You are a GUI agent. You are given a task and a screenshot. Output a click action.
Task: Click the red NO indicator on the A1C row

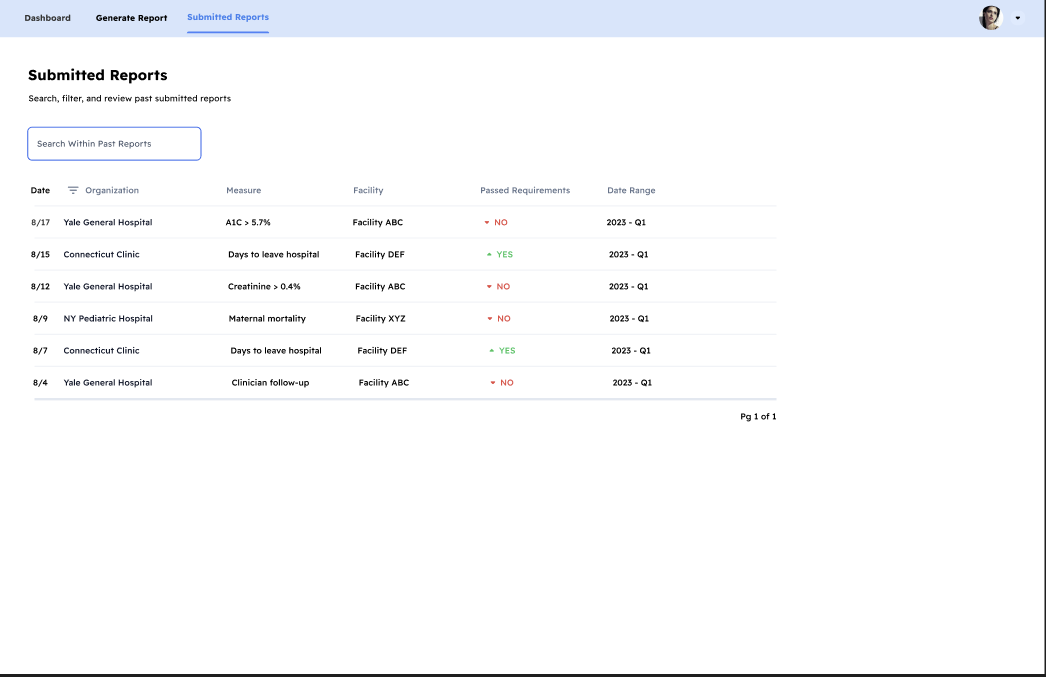(x=498, y=222)
